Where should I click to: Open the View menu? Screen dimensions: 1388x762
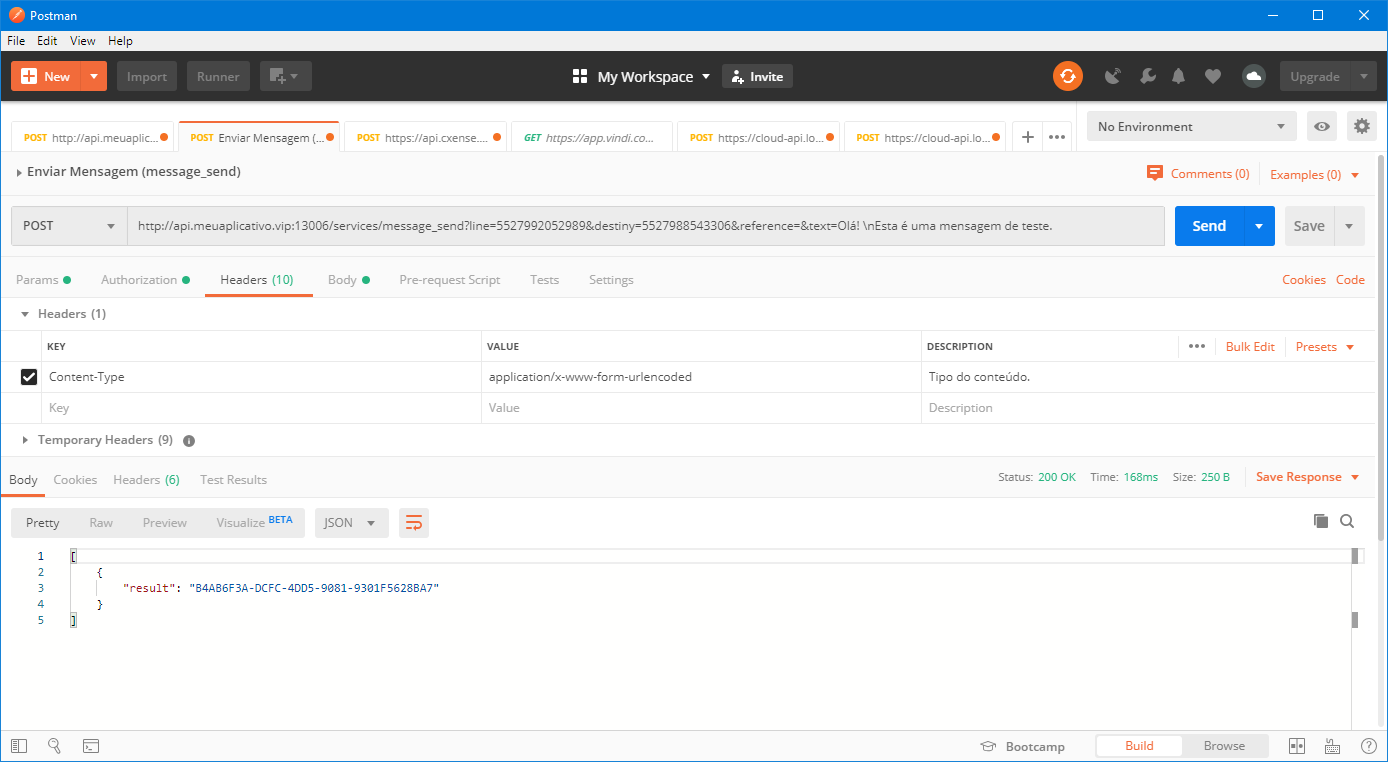[83, 41]
